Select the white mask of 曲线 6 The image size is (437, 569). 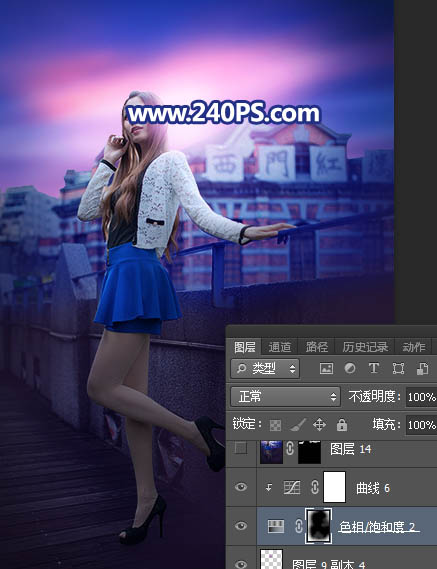334,487
